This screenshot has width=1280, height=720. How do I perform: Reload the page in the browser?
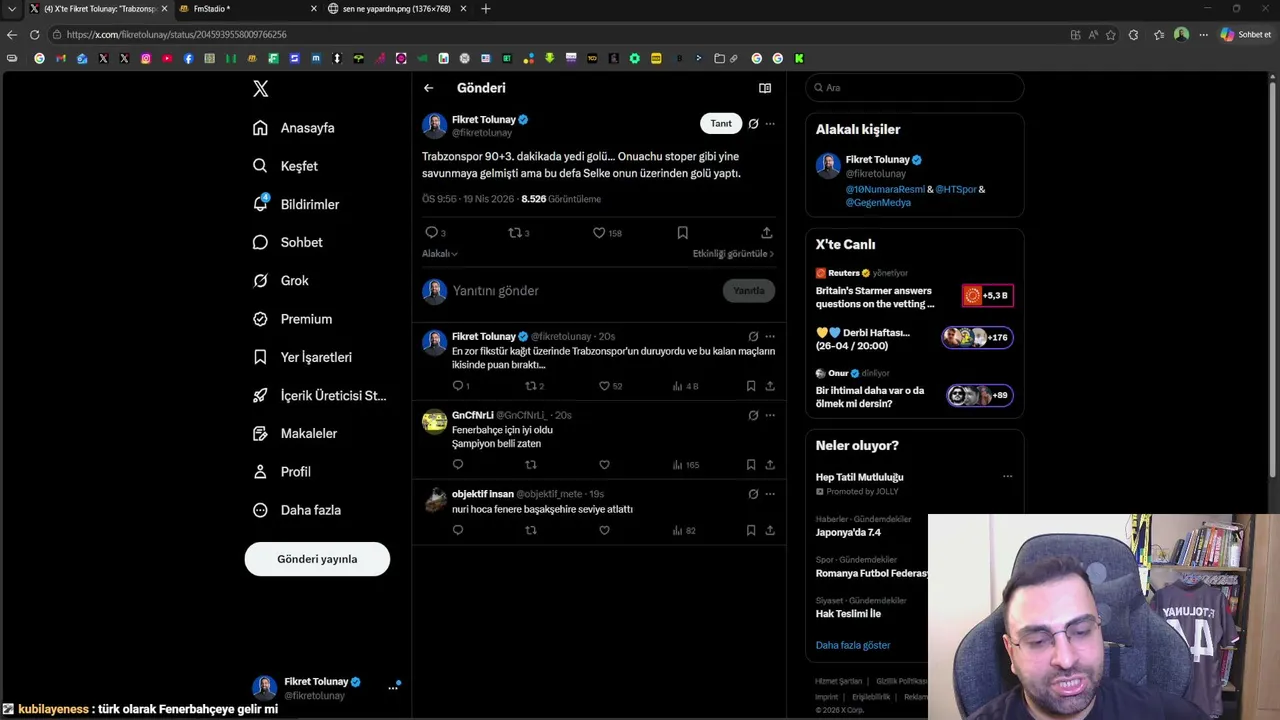[34, 34]
